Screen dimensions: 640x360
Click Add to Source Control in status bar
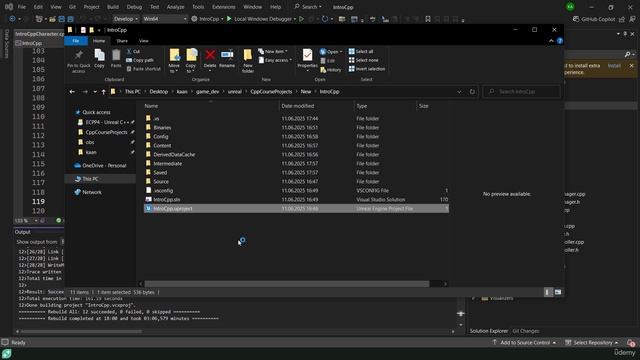[524, 342]
